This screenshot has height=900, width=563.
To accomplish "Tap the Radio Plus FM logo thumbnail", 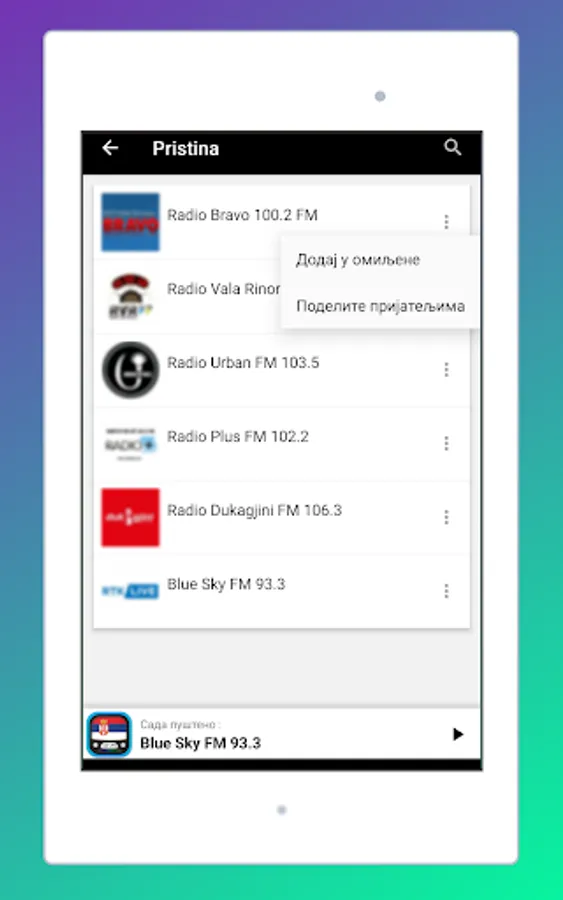I will coord(130,443).
